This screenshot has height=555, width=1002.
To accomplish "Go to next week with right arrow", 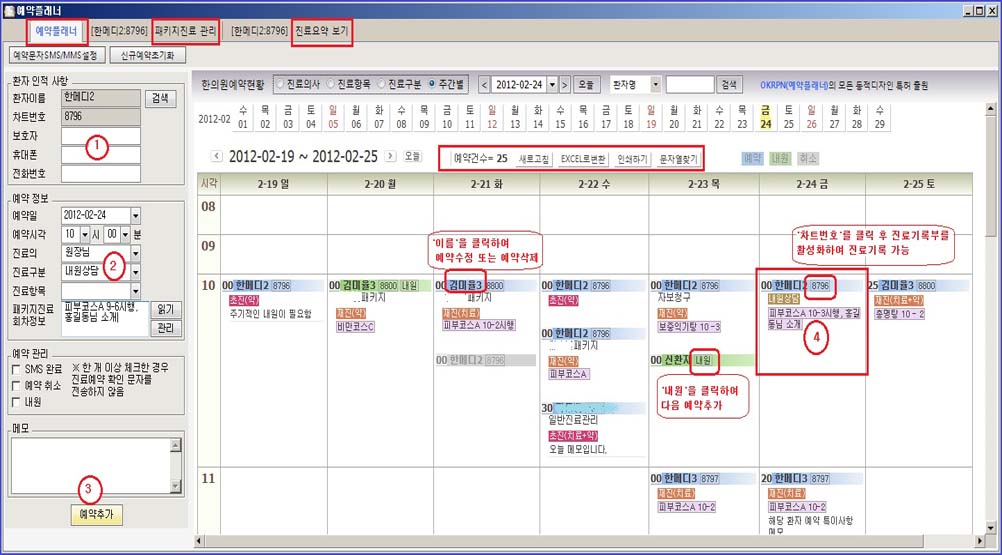I will click(x=390, y=156).
